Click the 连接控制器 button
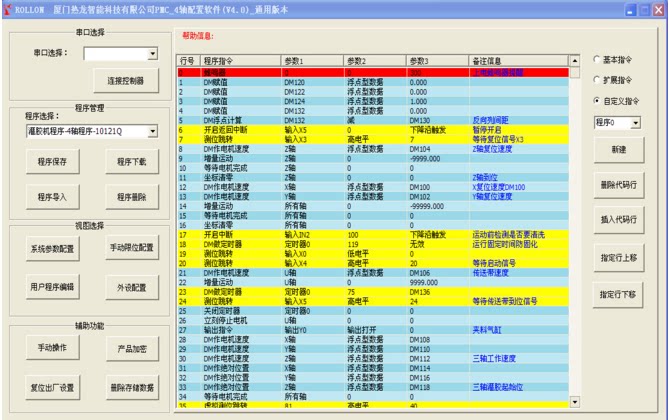 [125, 80]
